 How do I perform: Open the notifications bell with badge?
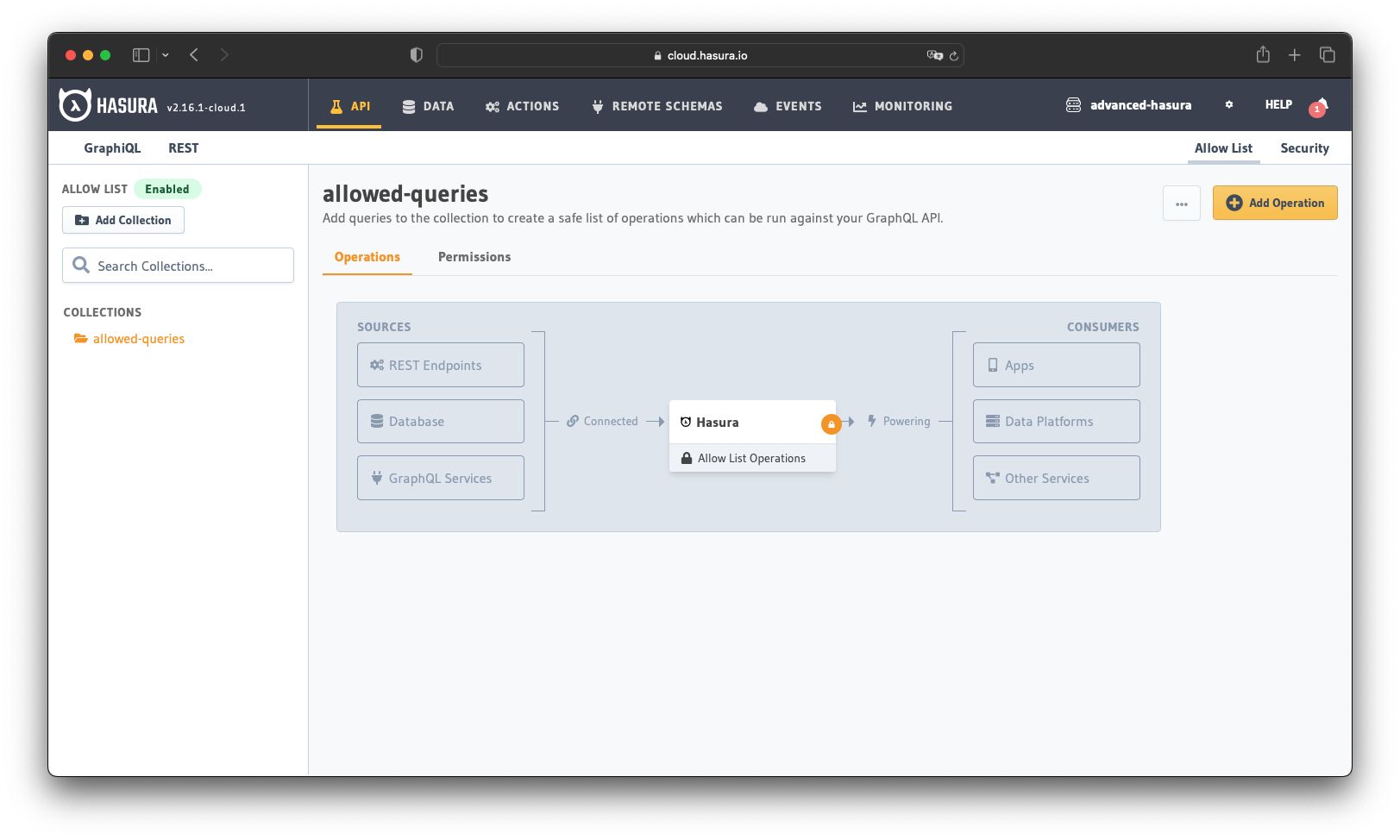pyautogui.click(x=1319, y=106)
